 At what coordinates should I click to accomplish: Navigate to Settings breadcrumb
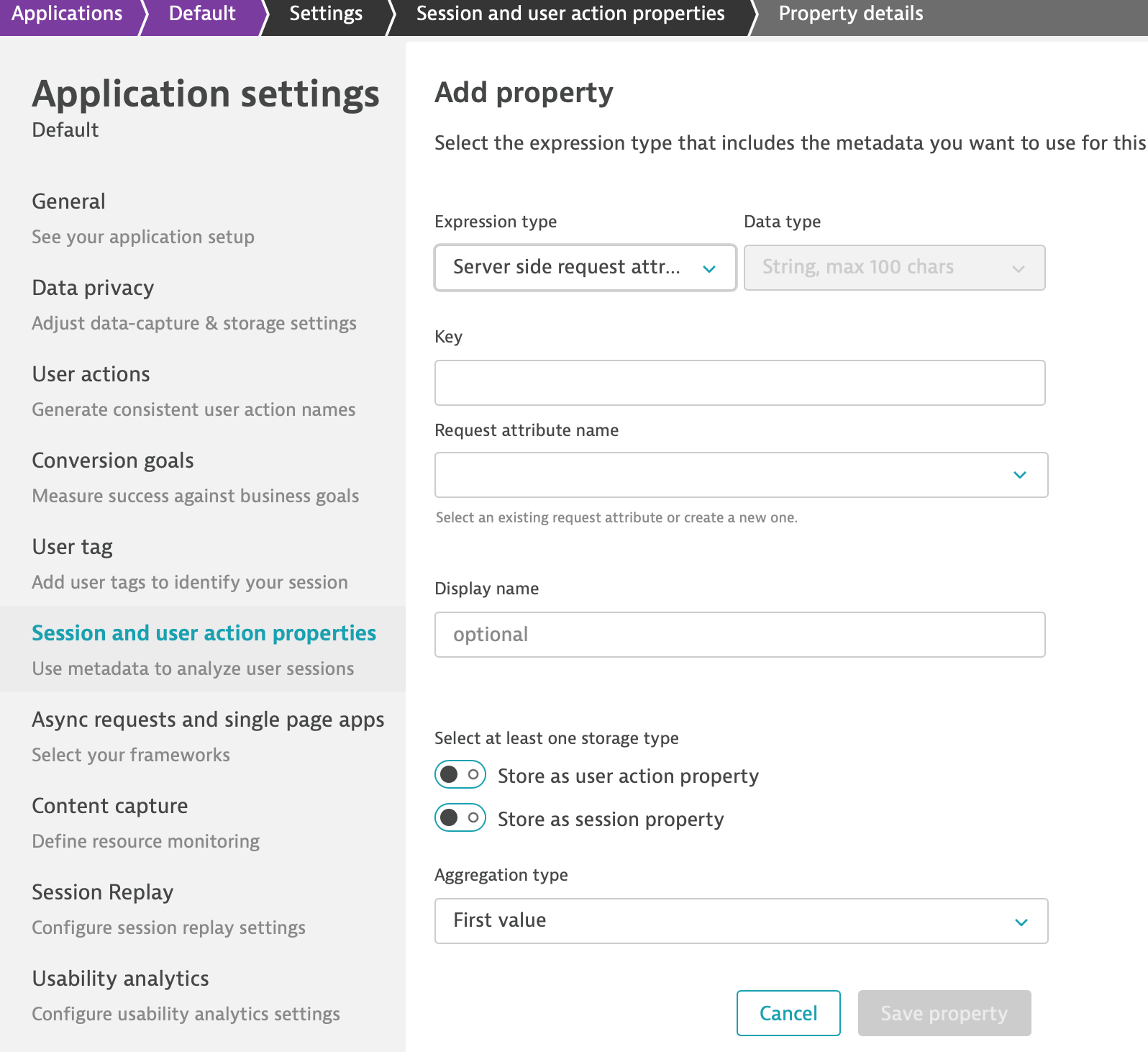coord(326,14)
